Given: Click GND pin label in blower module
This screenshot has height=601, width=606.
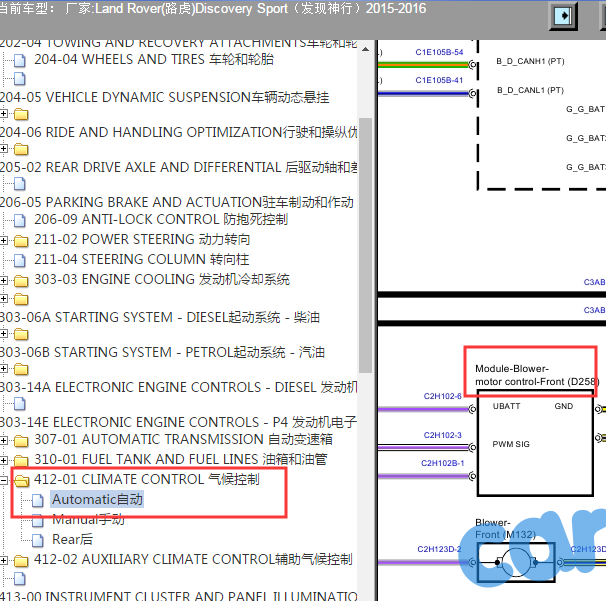Looking at the screenshot, I should point(563,406).
